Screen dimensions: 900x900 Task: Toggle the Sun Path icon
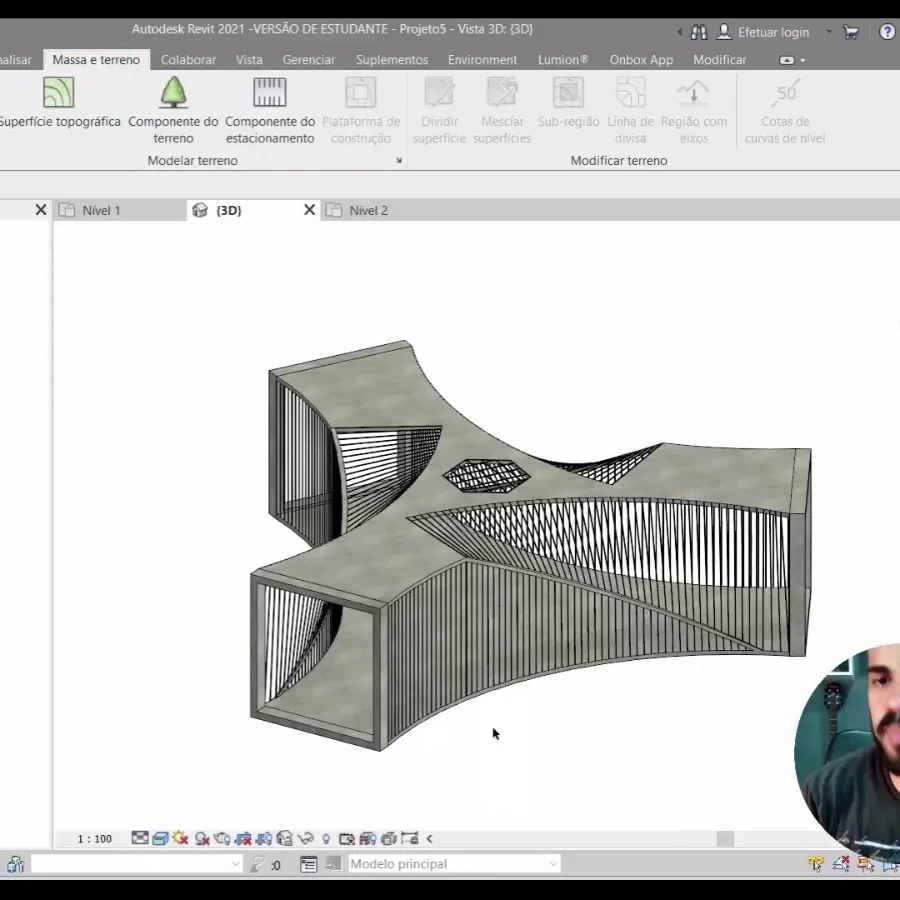tap(181, 838)
